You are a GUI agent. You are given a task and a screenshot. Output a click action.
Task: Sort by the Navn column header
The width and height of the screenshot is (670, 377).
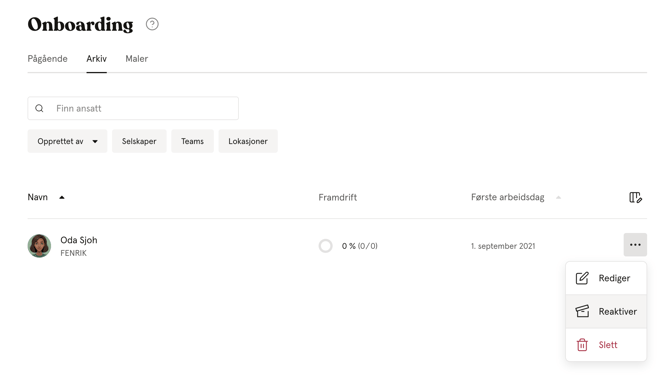(x=38, y=197)
